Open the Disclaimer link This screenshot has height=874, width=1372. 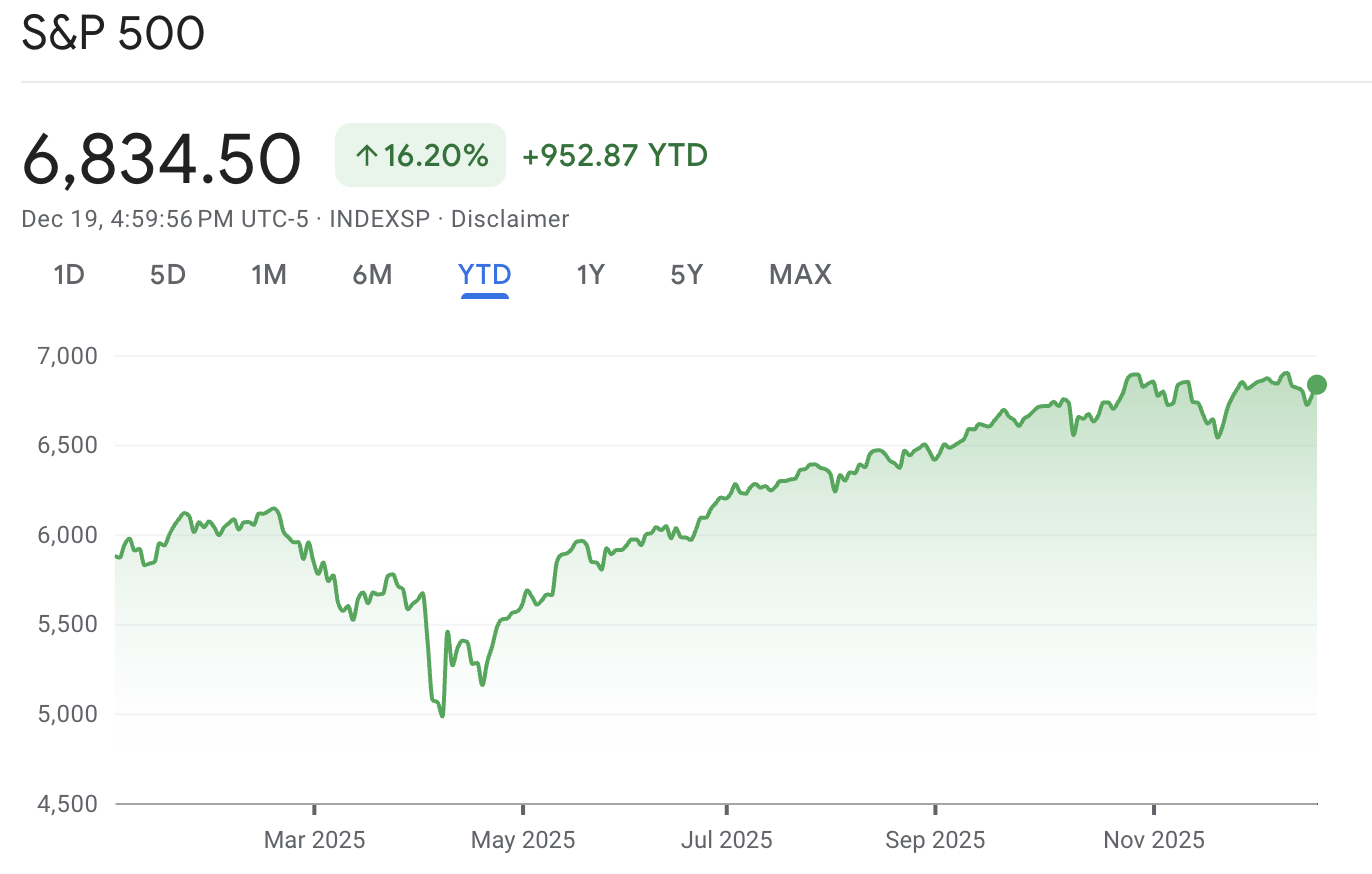point(509,219)
